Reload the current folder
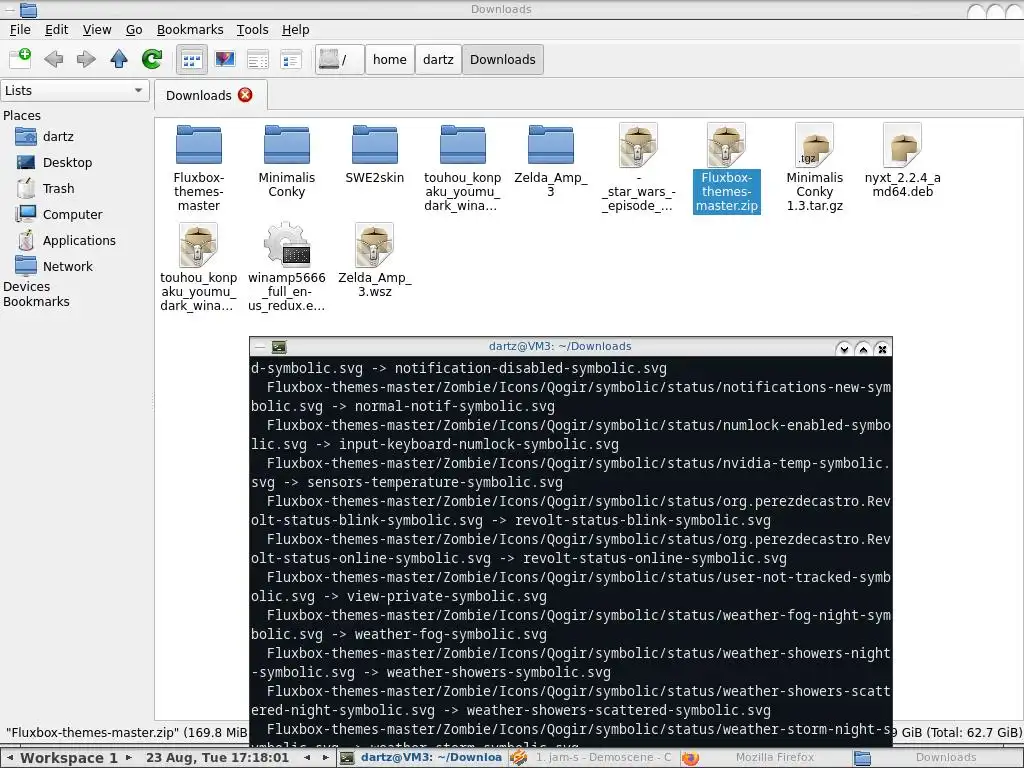 [x=152, y=59]
